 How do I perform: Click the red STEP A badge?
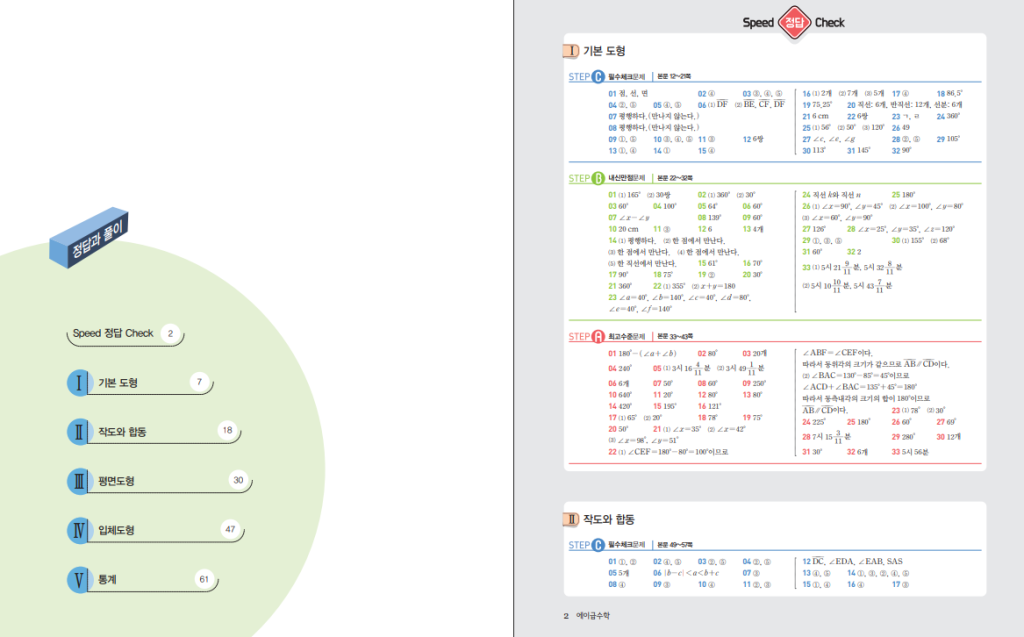[x=586, y=337]
